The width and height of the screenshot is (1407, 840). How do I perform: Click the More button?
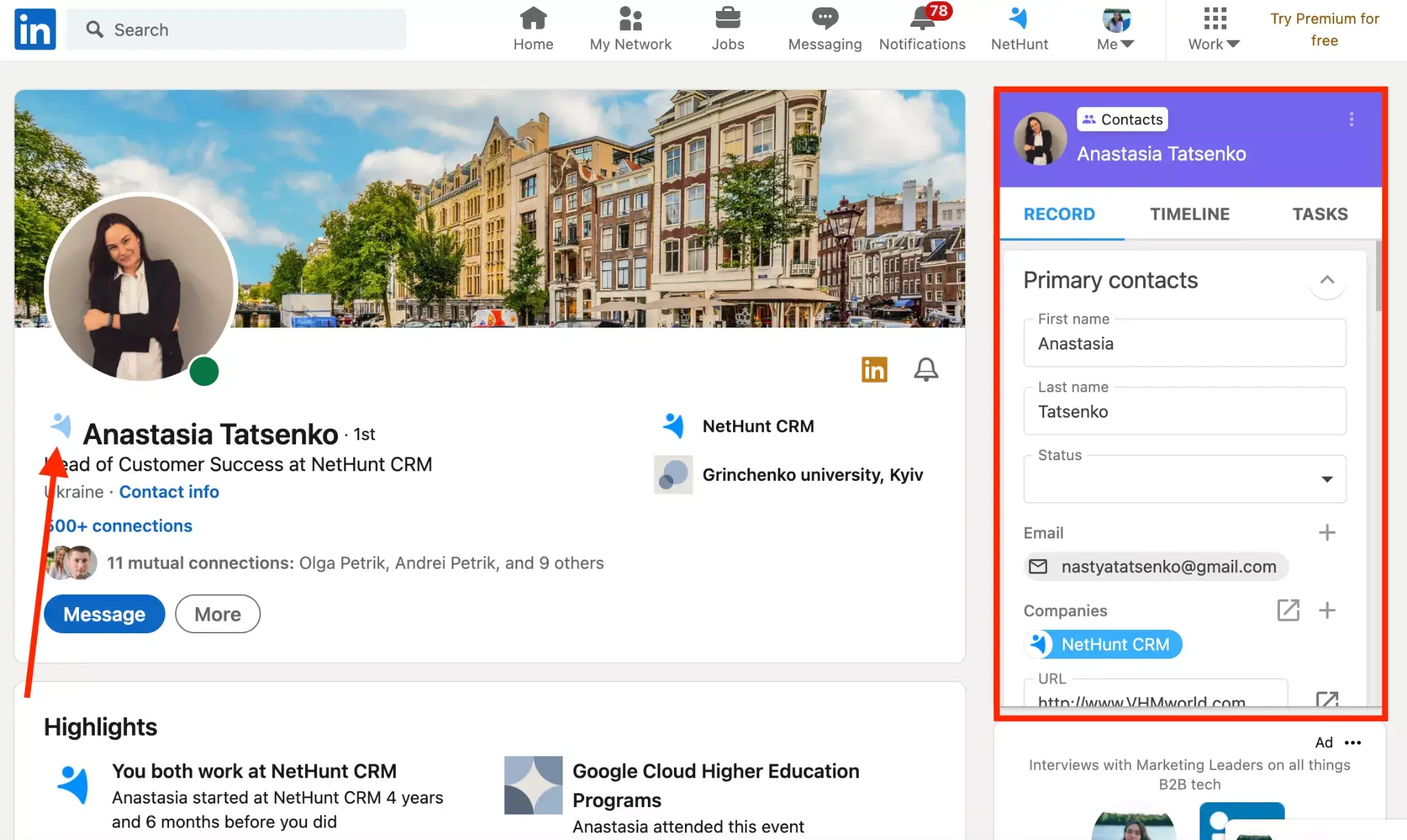tap(218, 614)
